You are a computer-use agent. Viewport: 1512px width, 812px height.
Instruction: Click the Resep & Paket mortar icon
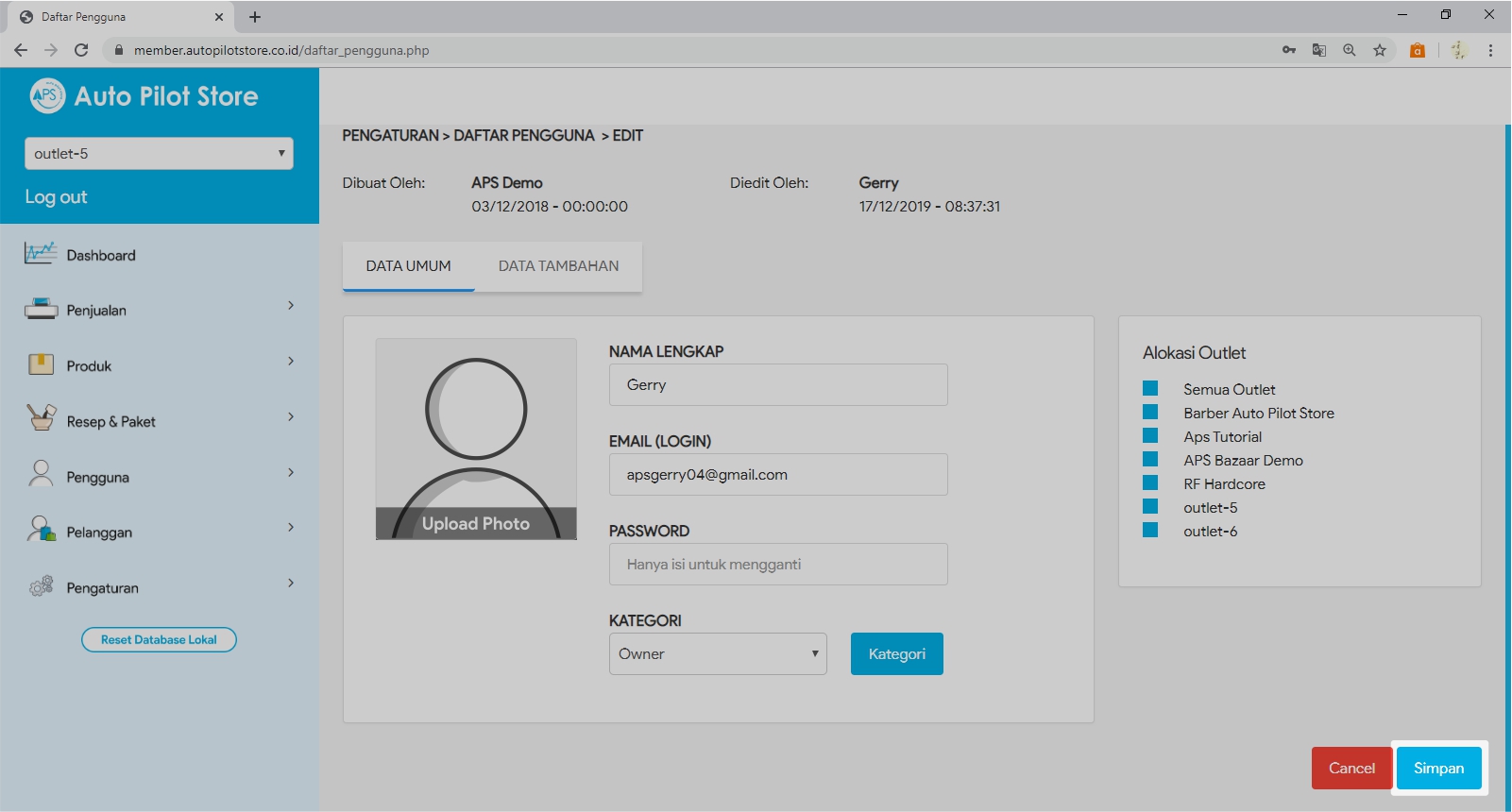tap(41, 418)
